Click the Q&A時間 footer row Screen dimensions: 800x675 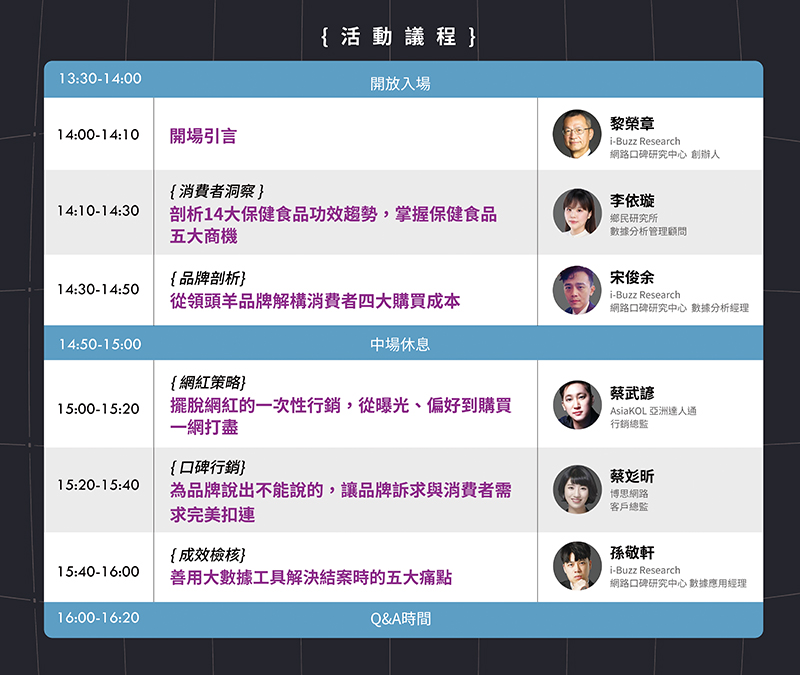[x=400, y=619]
